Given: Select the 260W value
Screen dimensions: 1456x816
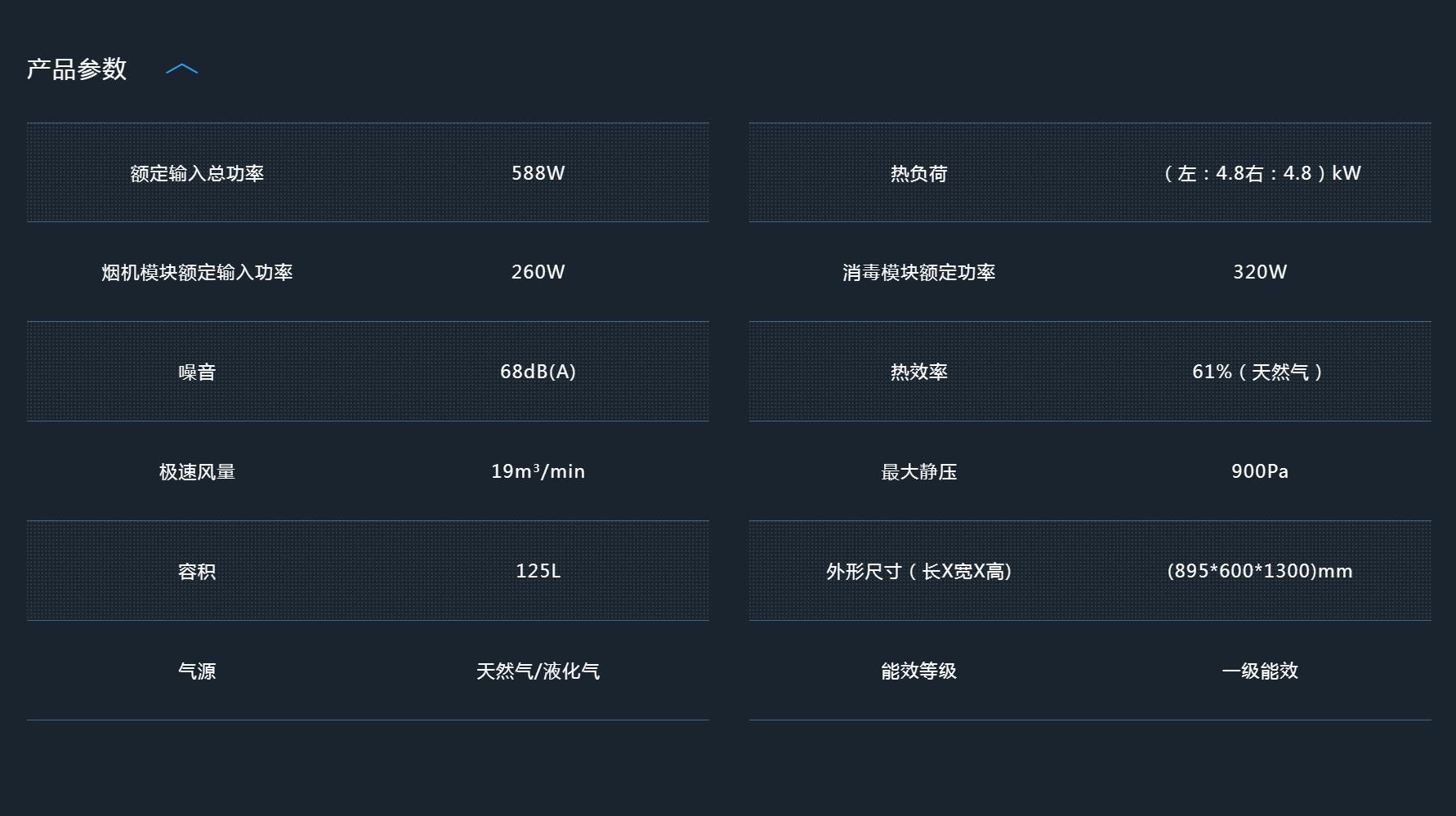Looking at the screenshot, I should pos(538,272).
